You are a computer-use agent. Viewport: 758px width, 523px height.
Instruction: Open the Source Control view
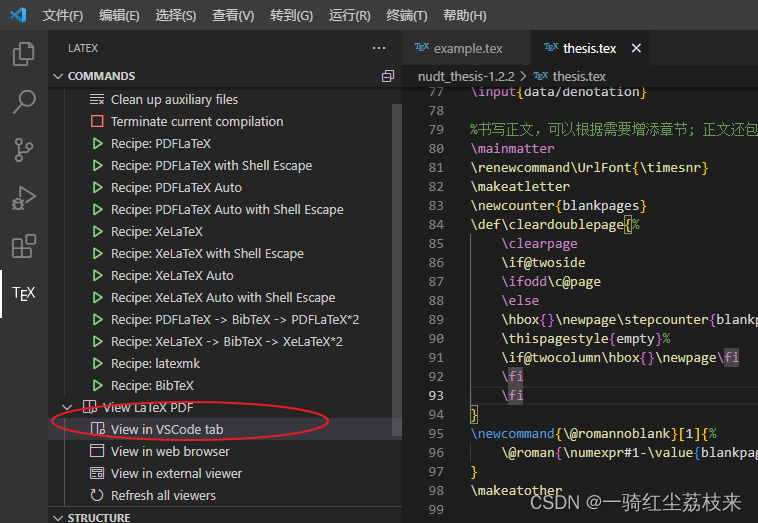pyautogui.click(x=23, y=150)
